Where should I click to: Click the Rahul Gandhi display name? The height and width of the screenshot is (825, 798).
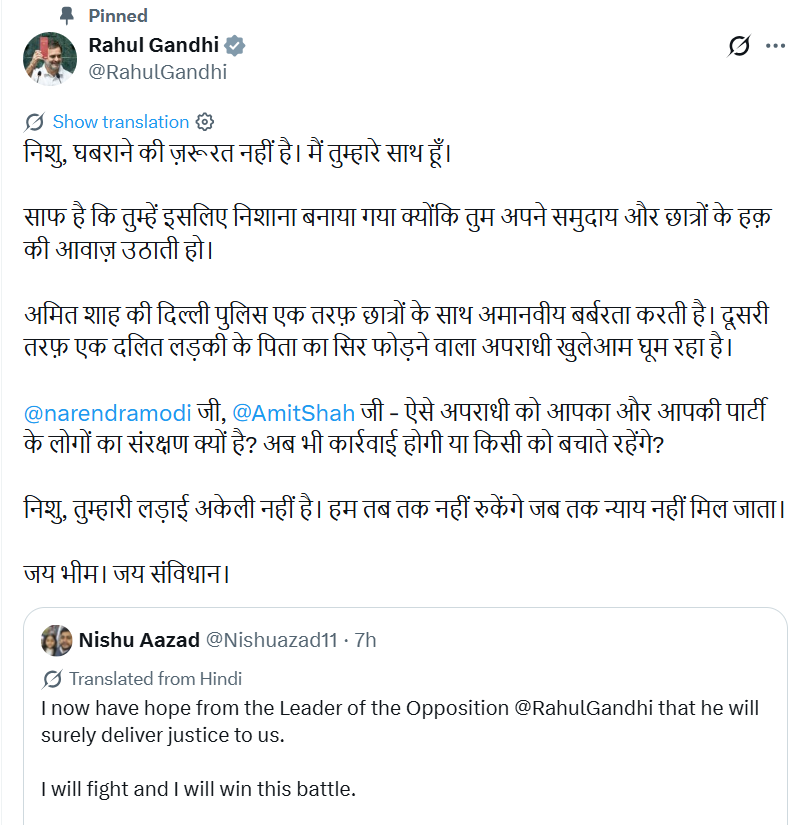click(154, 45)
